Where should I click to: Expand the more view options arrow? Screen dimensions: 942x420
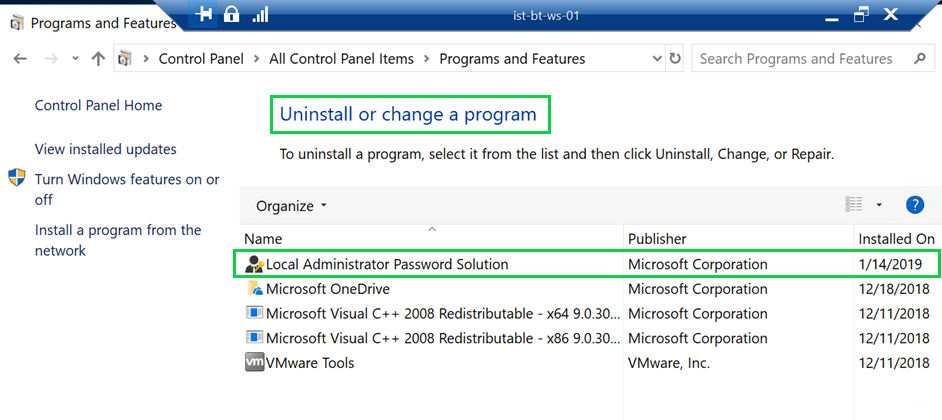(x=879, y=205)
